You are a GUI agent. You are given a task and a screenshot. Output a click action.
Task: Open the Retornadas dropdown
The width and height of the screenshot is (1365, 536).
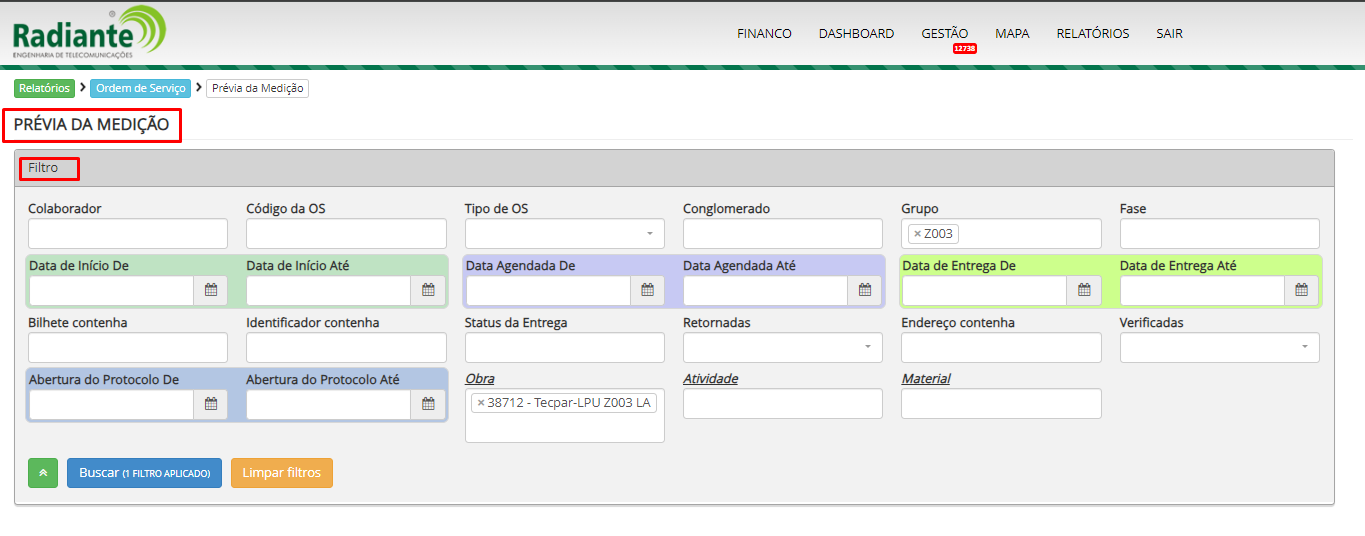click(x=782, y=347)
